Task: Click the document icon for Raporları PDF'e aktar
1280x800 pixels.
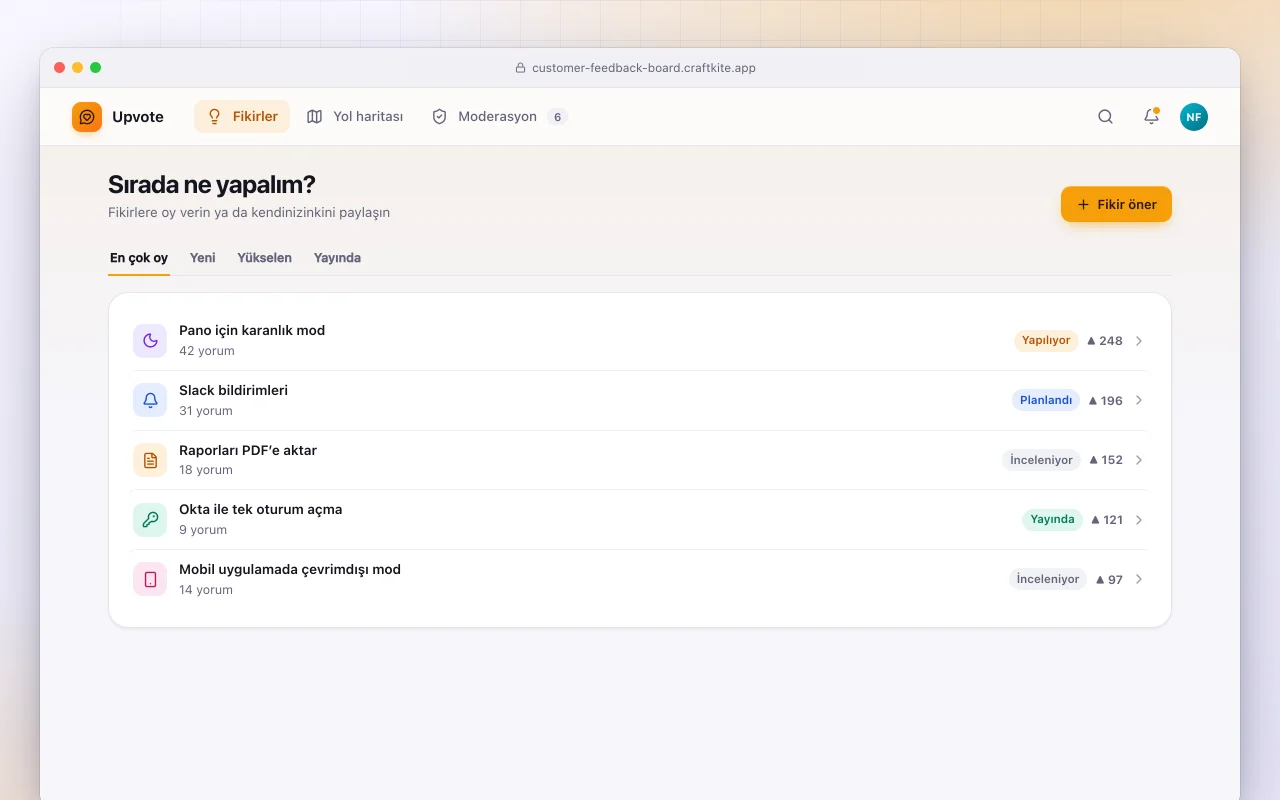Action: click(150, 460)
